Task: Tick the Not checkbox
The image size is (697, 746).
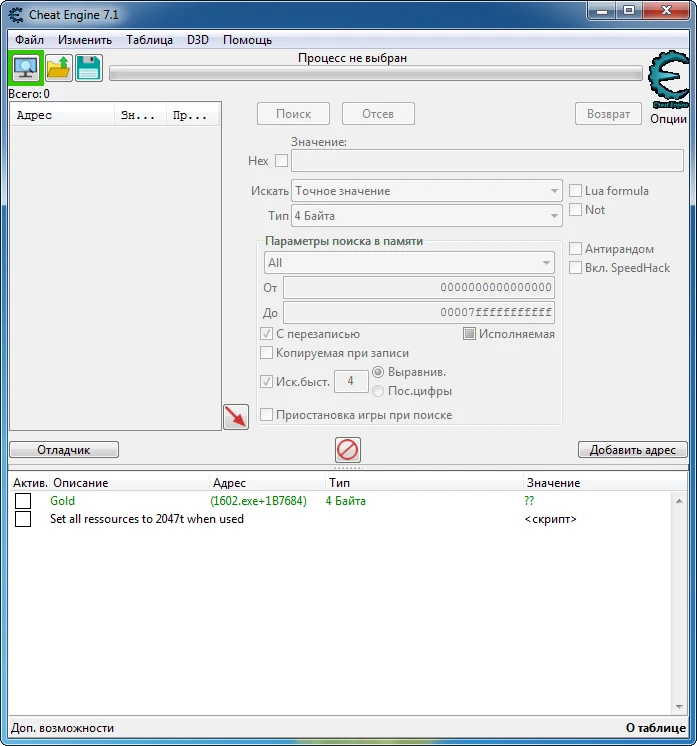Action: [x=575, y=210]
